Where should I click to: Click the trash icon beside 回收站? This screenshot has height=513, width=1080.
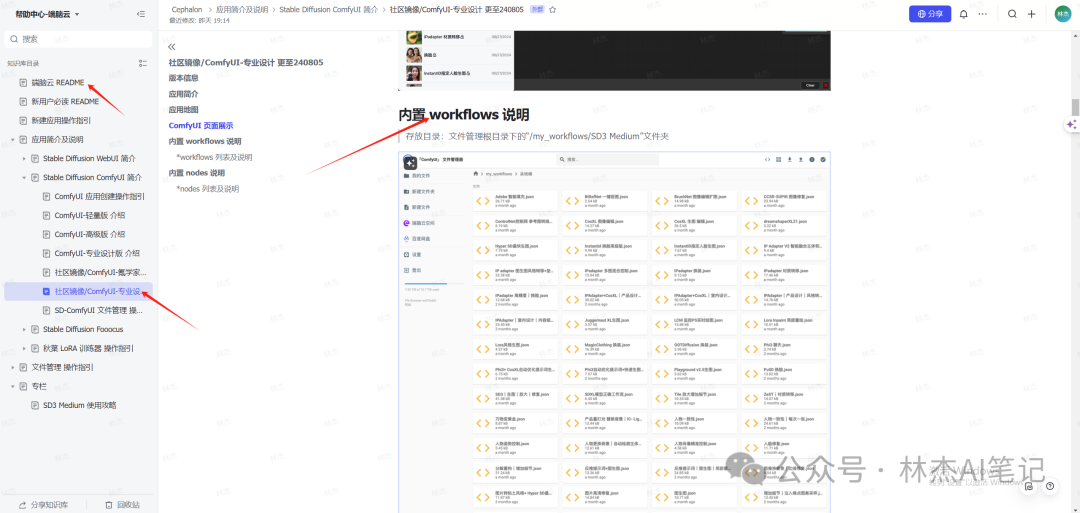click(x=109, y=505)
